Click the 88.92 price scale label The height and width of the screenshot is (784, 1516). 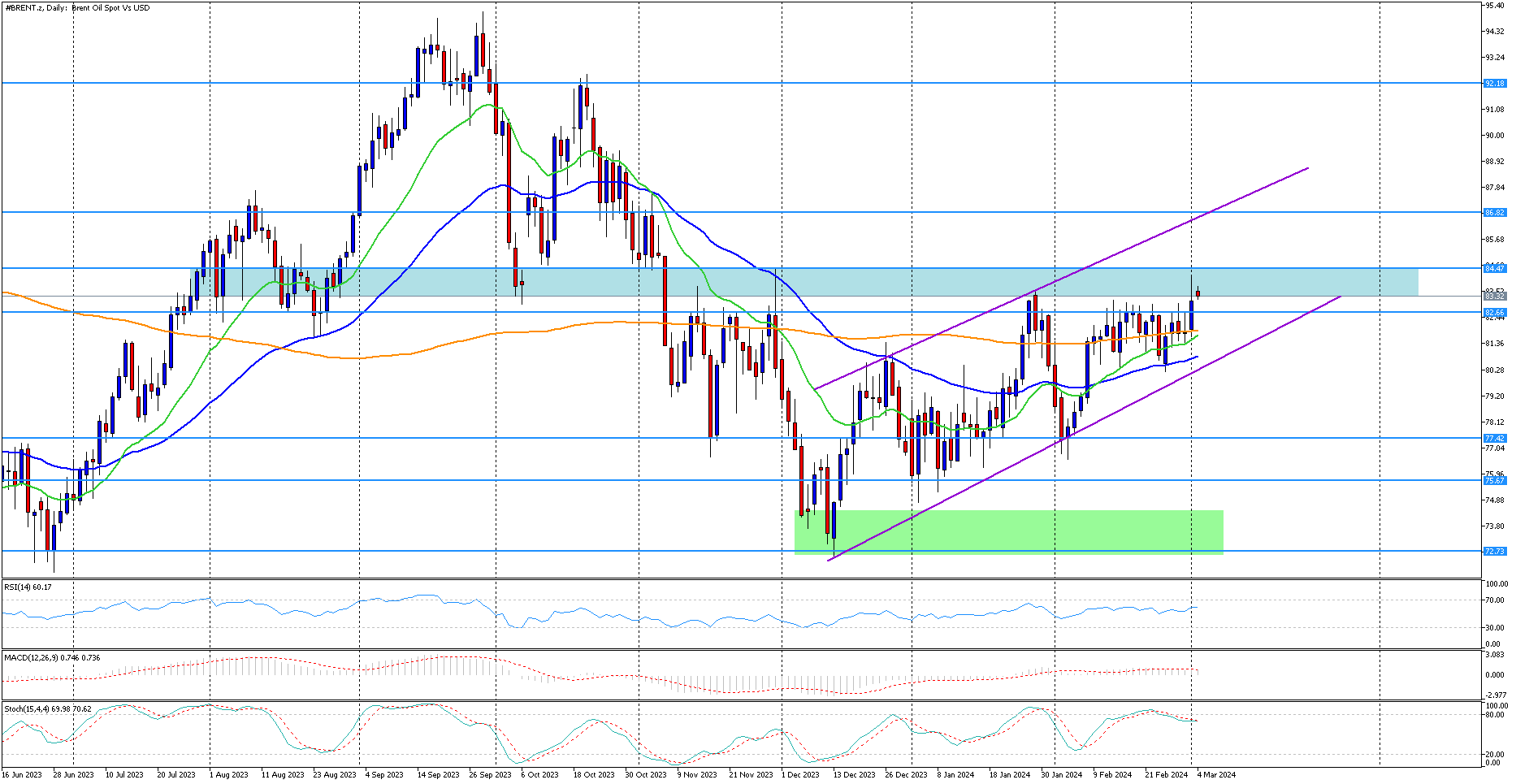(x=1495, y=162)
